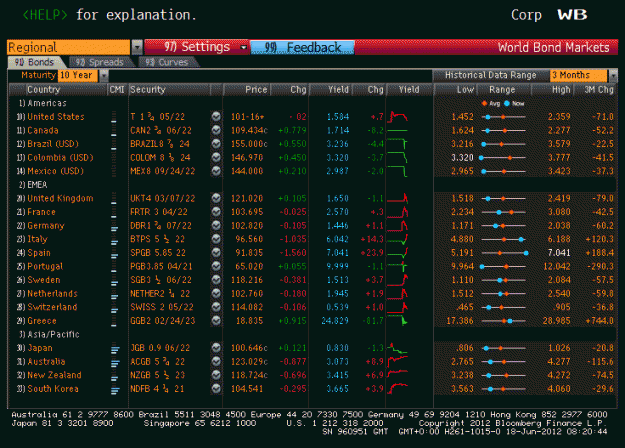Click the Price column header

(x=247, y=90)
